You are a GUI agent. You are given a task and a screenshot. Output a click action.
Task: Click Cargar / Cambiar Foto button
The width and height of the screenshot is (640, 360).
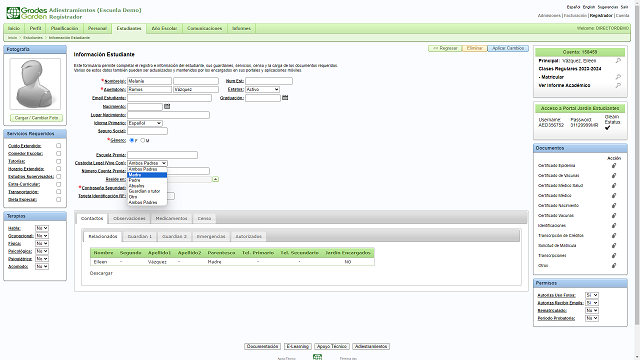pyautogui.click(x=36, y=118)
